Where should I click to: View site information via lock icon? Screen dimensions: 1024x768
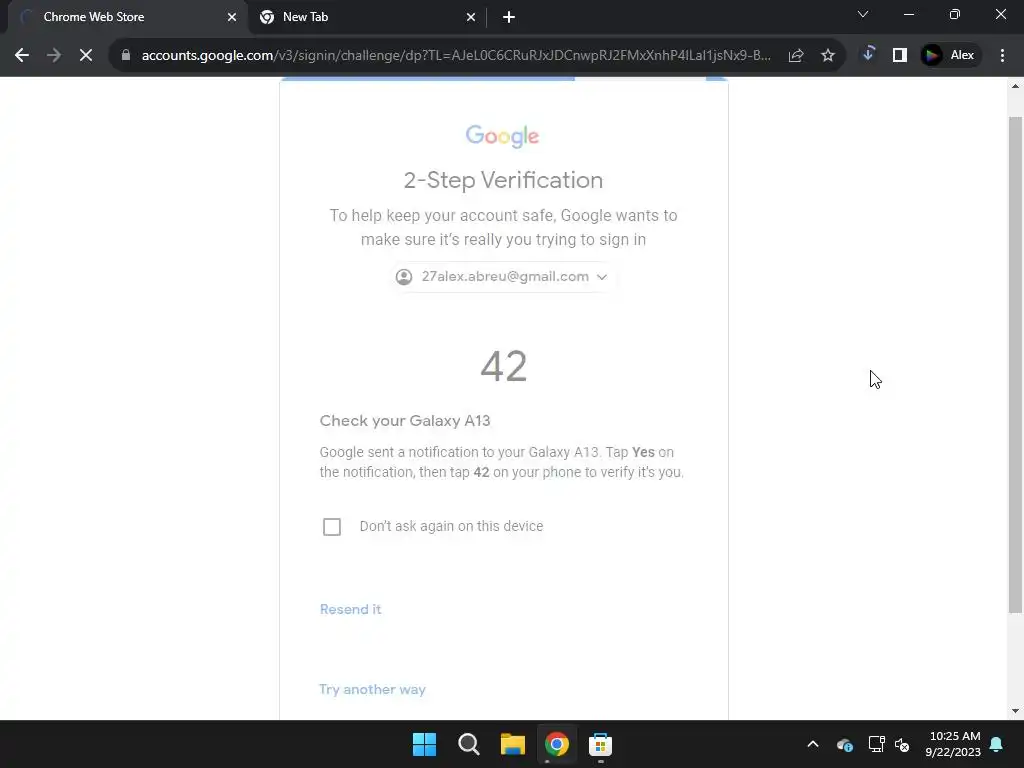point(126,56)
